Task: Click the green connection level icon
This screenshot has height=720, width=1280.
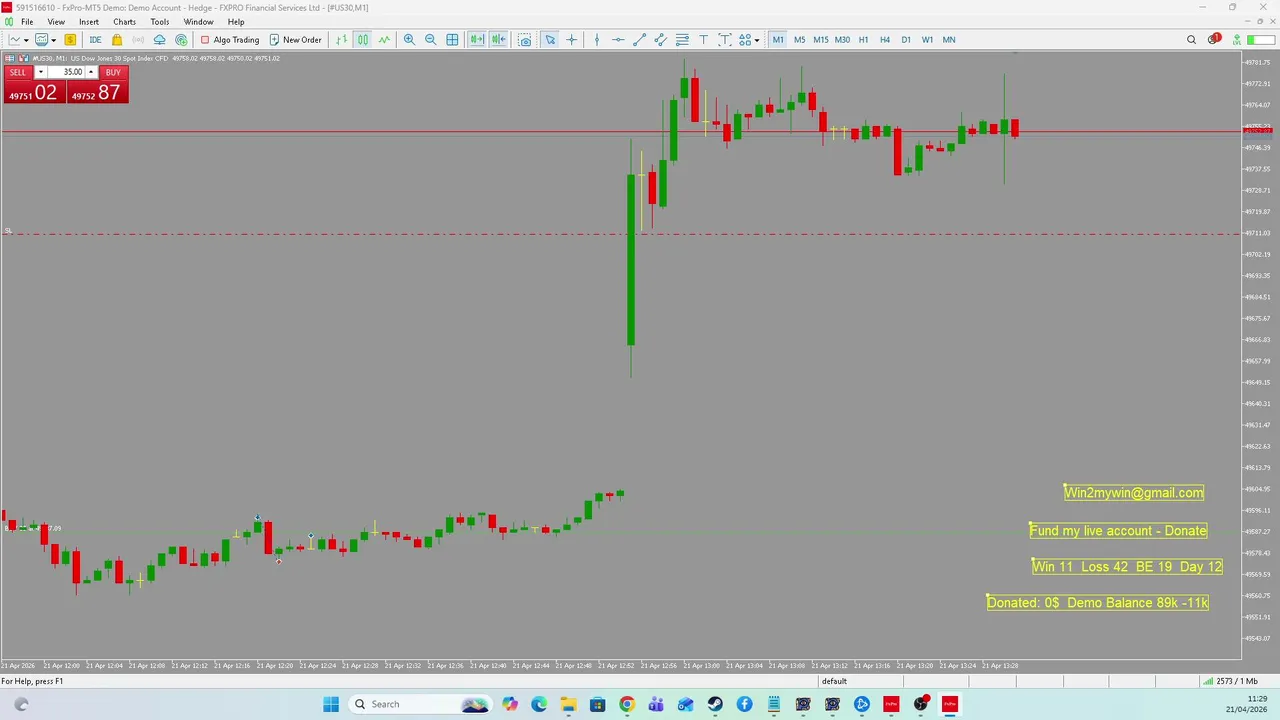Action: [1237, 40]
